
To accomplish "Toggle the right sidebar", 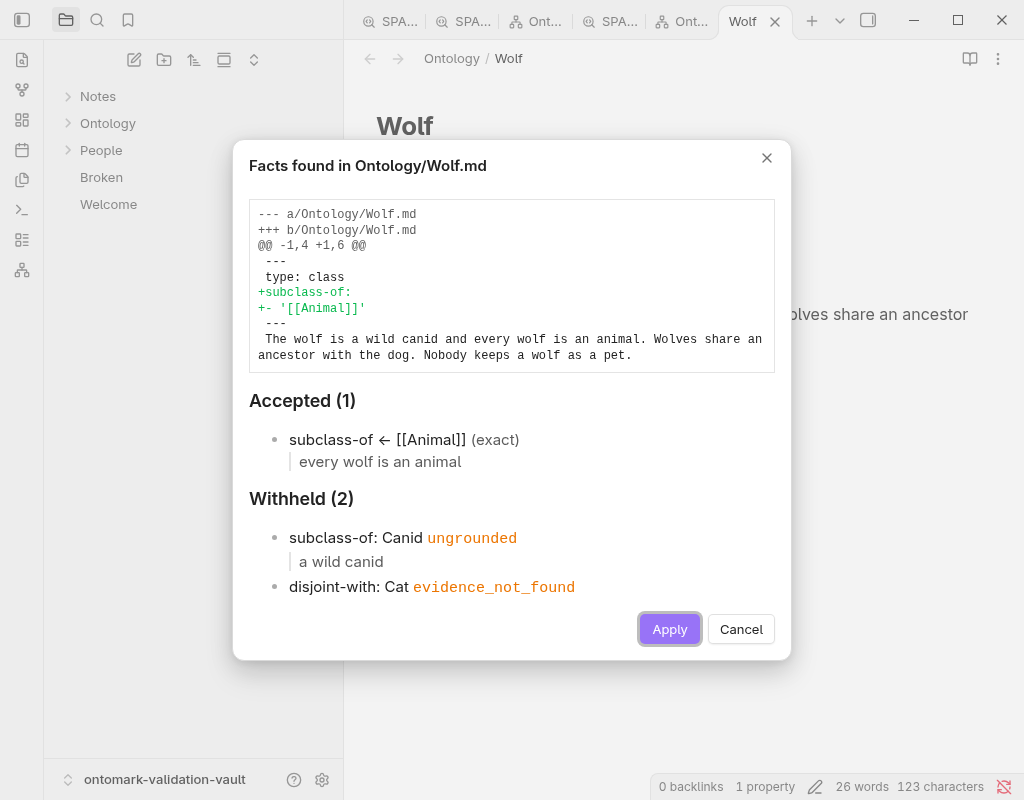I will tap(868, 20).
